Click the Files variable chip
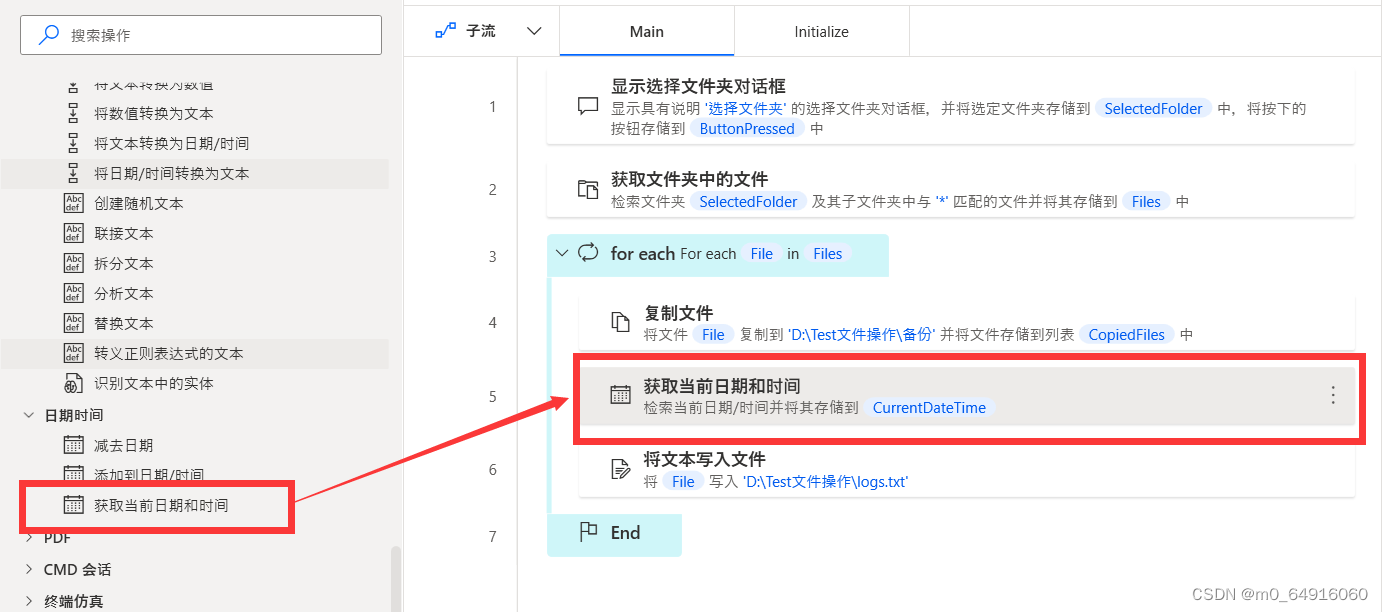 (x=1146, y=201)
